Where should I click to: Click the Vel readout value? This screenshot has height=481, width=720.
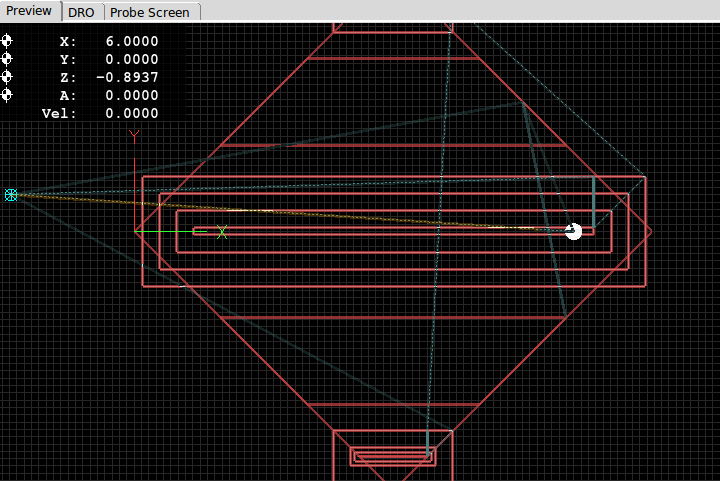pos(131,114)
